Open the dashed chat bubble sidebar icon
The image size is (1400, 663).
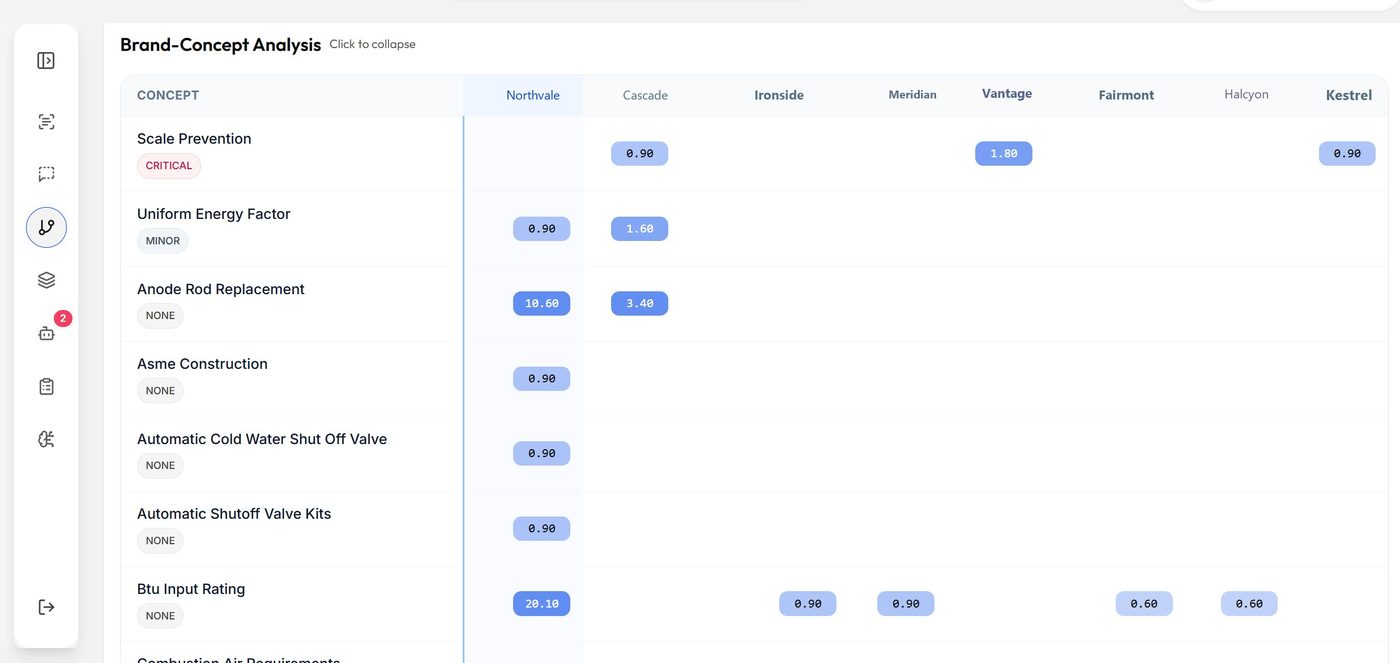(x=46, y=174)
